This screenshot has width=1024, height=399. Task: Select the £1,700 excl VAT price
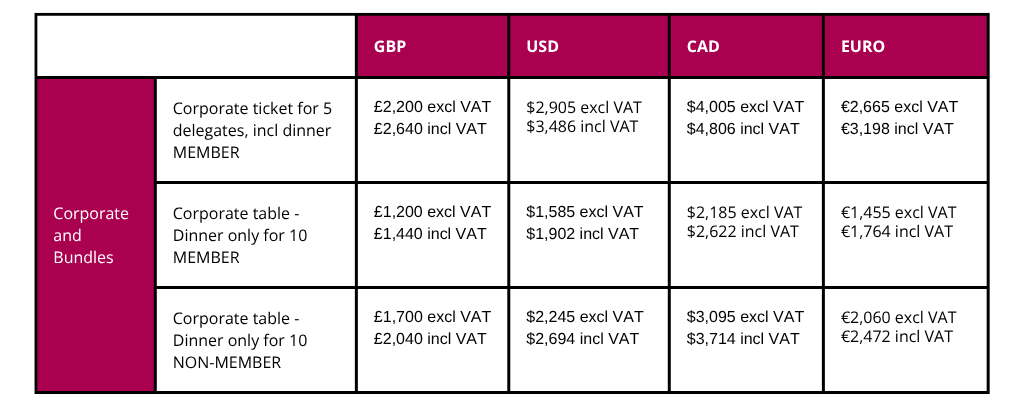point(432,317)
